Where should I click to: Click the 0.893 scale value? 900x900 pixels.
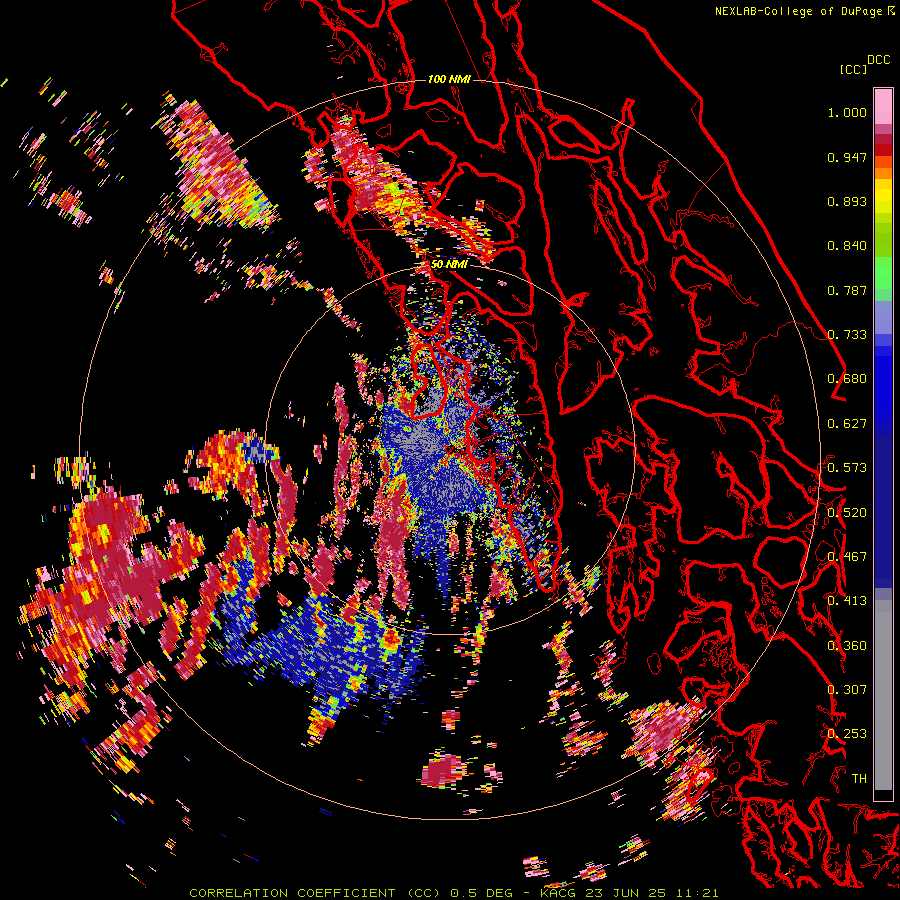pos(847,201)
